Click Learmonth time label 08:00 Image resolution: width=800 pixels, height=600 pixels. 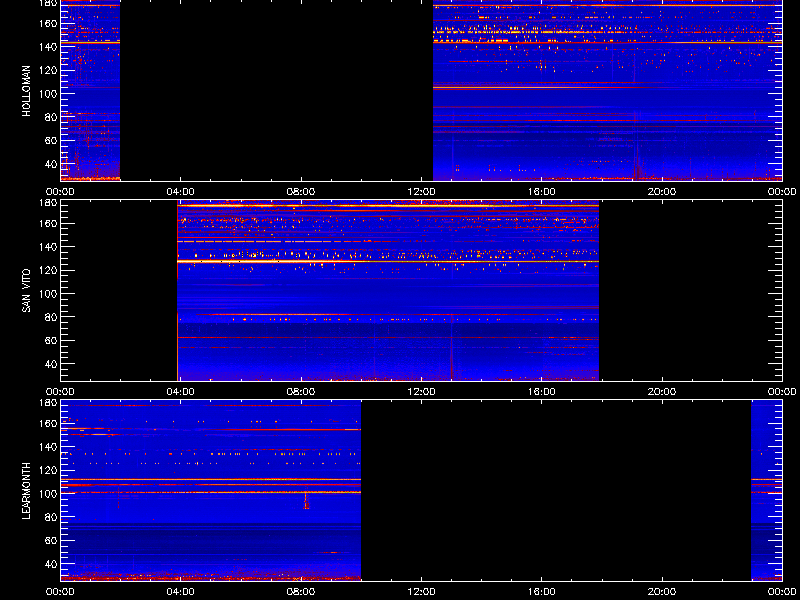coord(301,592)
